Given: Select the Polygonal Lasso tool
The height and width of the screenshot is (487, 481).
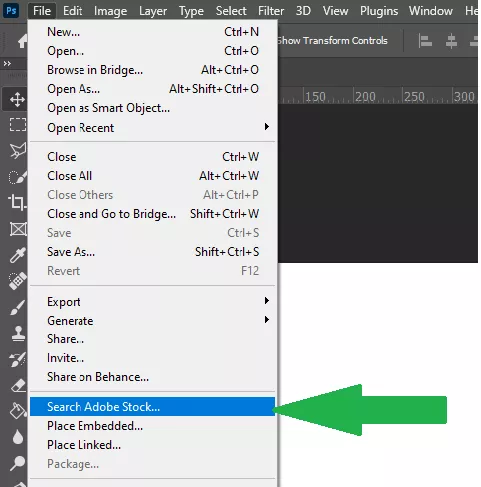Looking at the screenshot, I should click(18, 150).
